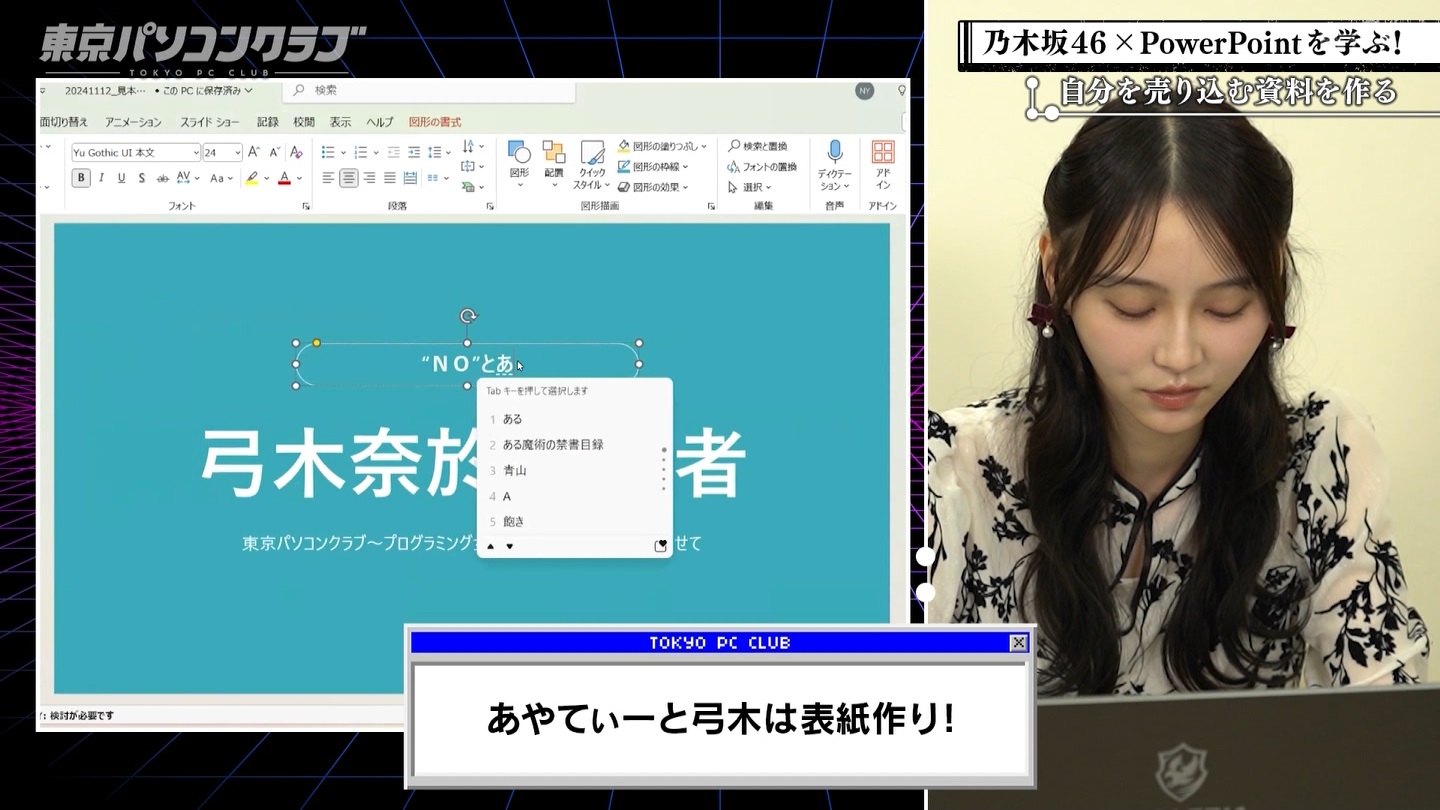Open the font size 24 dropdown
Viewport: 1440px width, 810px height.
pos(237,153)
